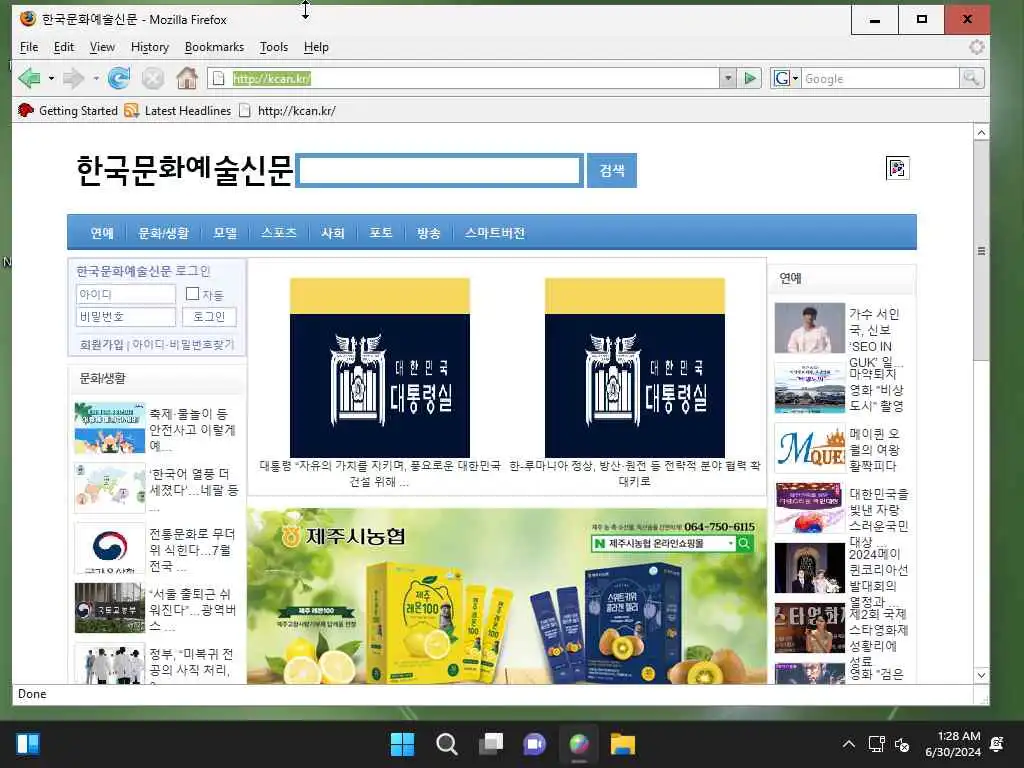Select the 방송 navigation tab
Screen dimensions: 1024x768
click(428, 233)
